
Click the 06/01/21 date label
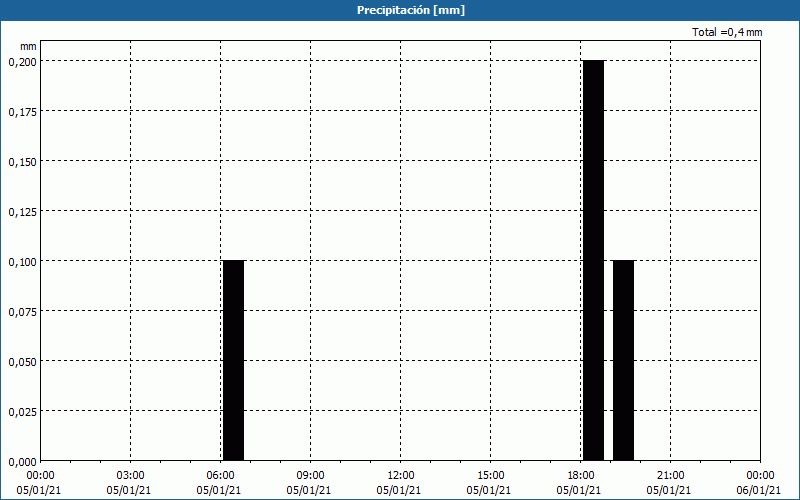click(759, 490)
